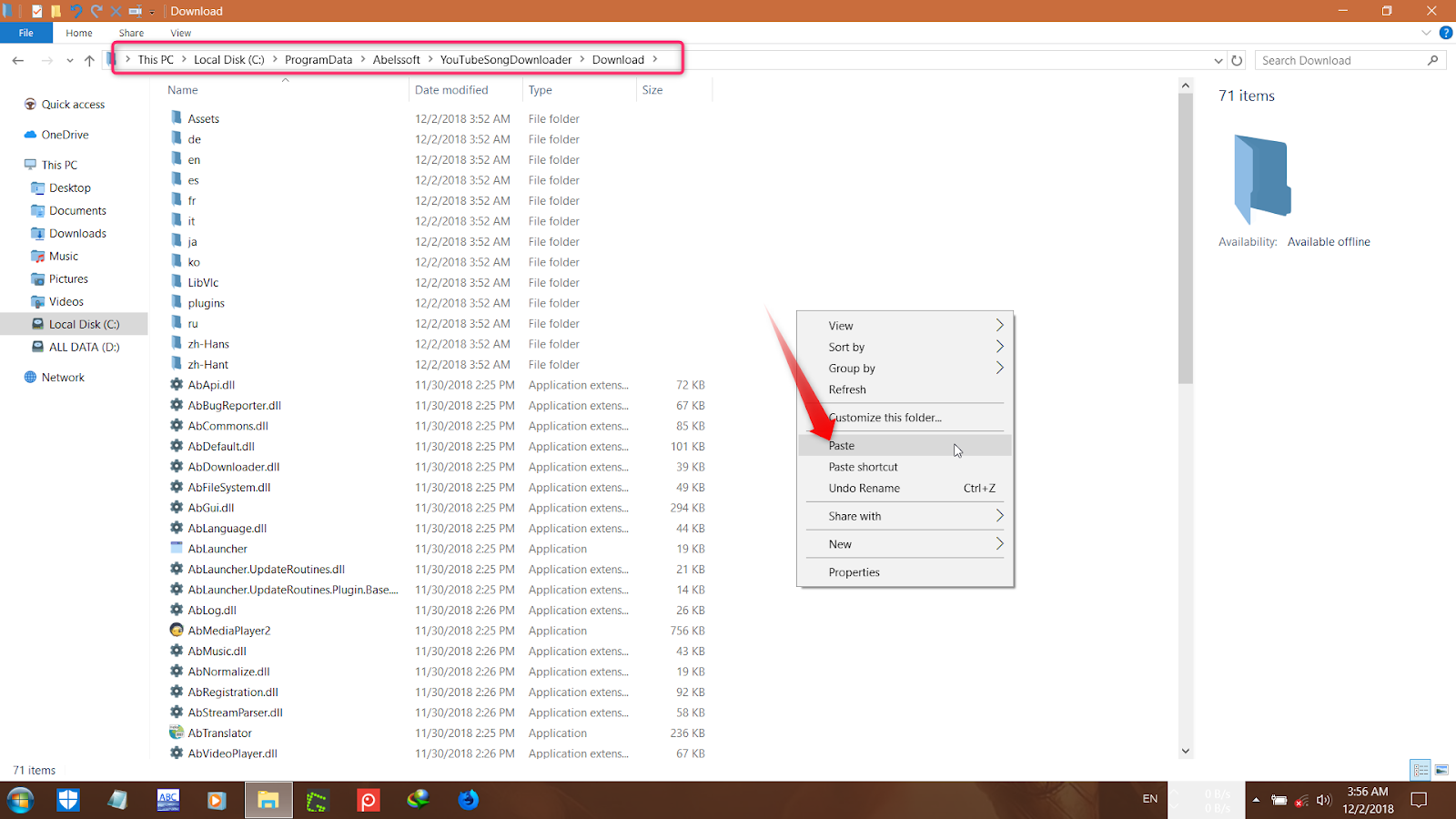Screen dimensions: 1456x819
Task: Open the Help question mark icon
Action: [1446, 33]
